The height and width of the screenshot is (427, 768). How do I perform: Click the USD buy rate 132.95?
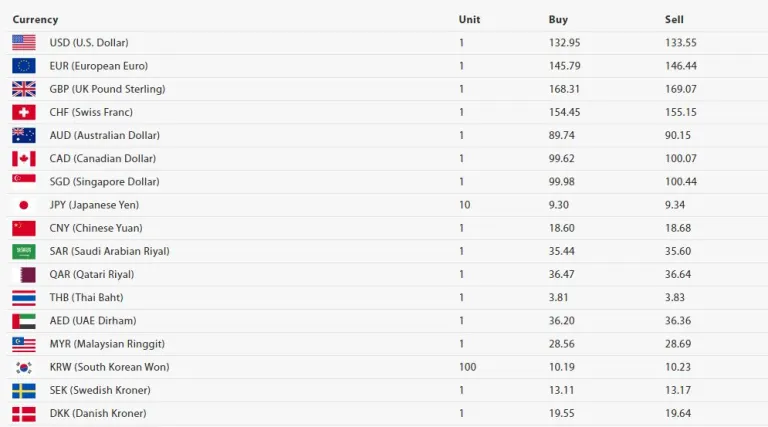click(x=564, y=43)
